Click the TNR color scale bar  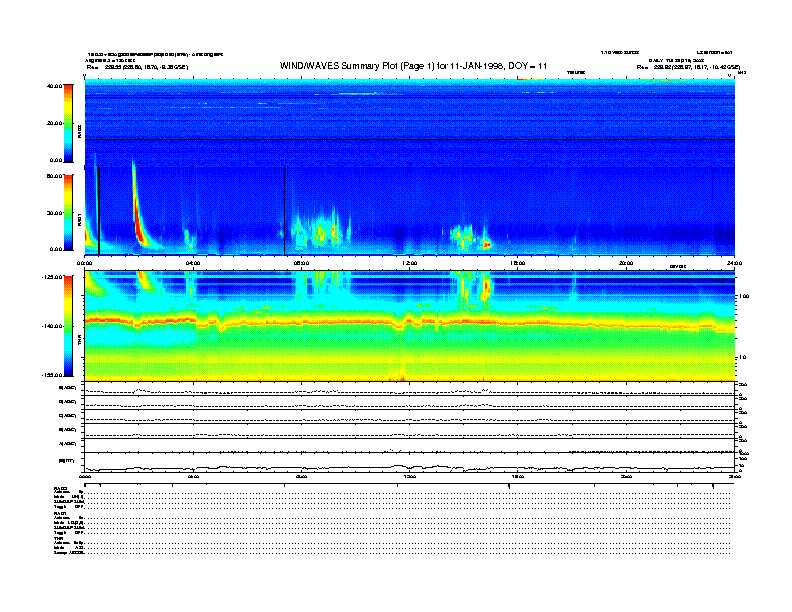click(x=68, y=326)
